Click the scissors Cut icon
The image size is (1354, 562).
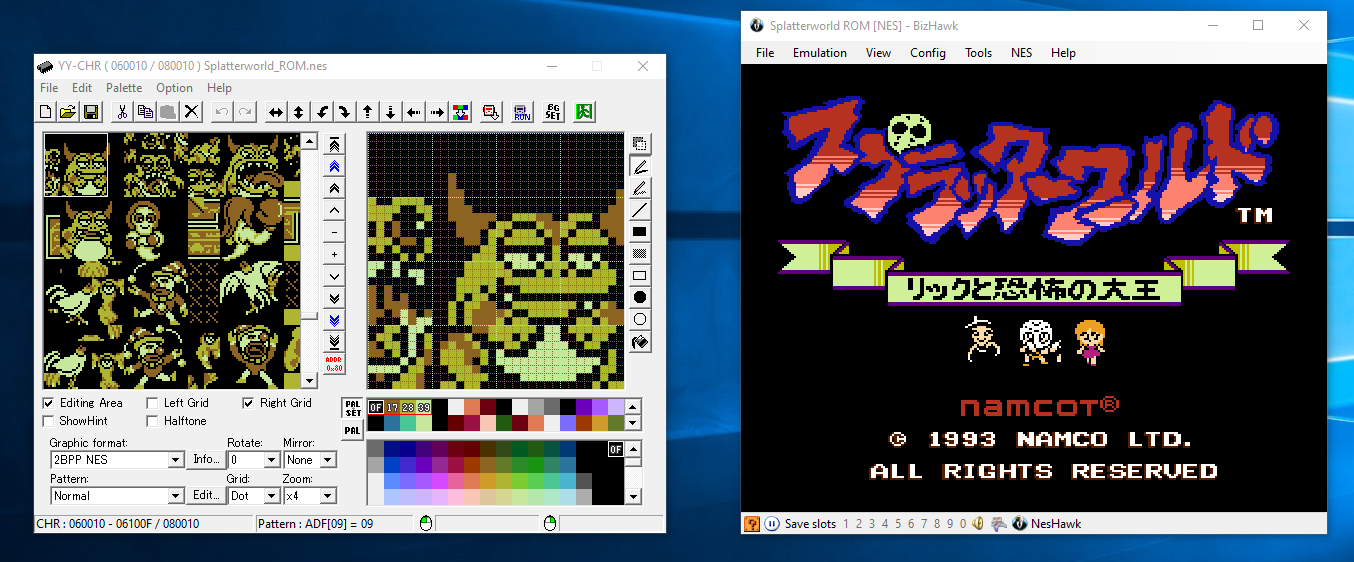coord(122,112)
